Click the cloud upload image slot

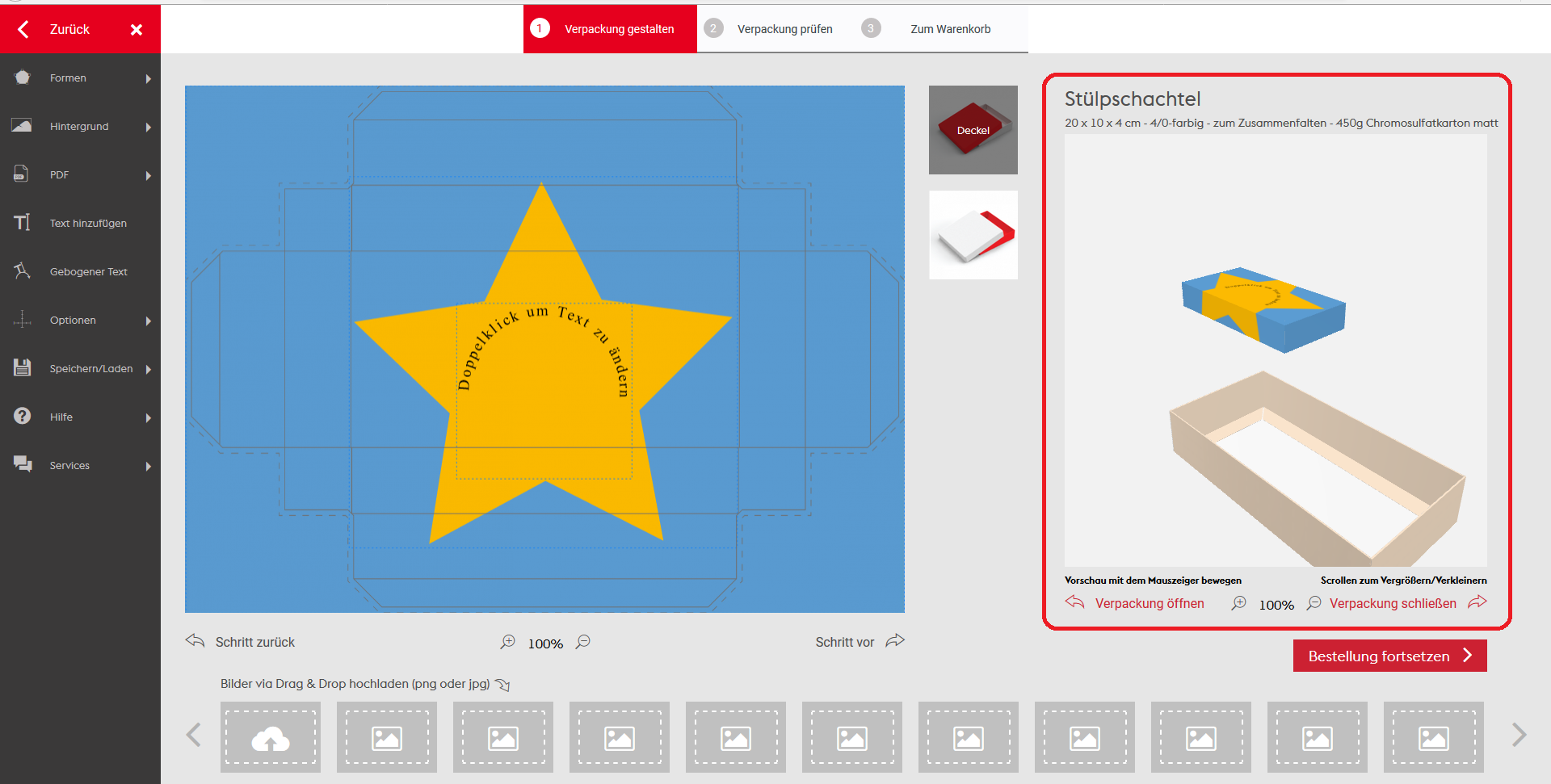point(271,737)
